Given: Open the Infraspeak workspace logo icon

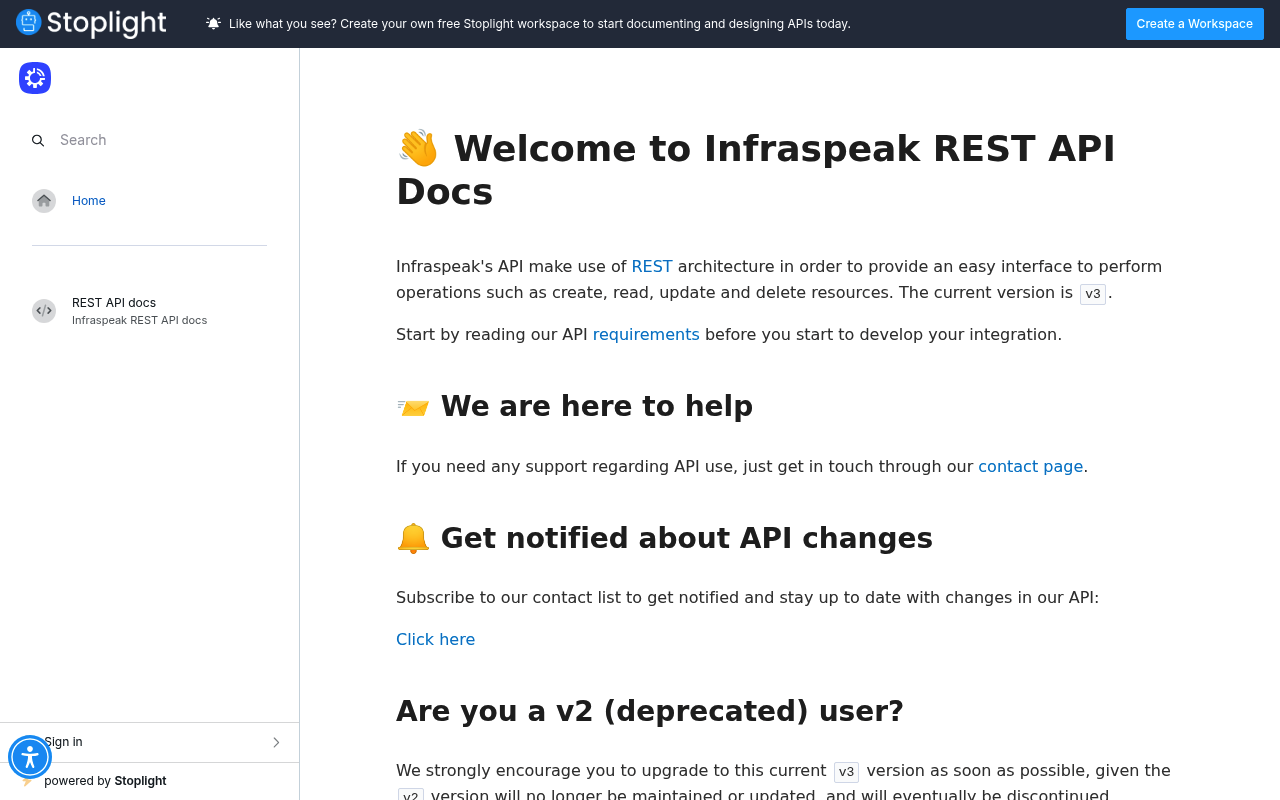Looking at the screenshot, I should (35, 78).
